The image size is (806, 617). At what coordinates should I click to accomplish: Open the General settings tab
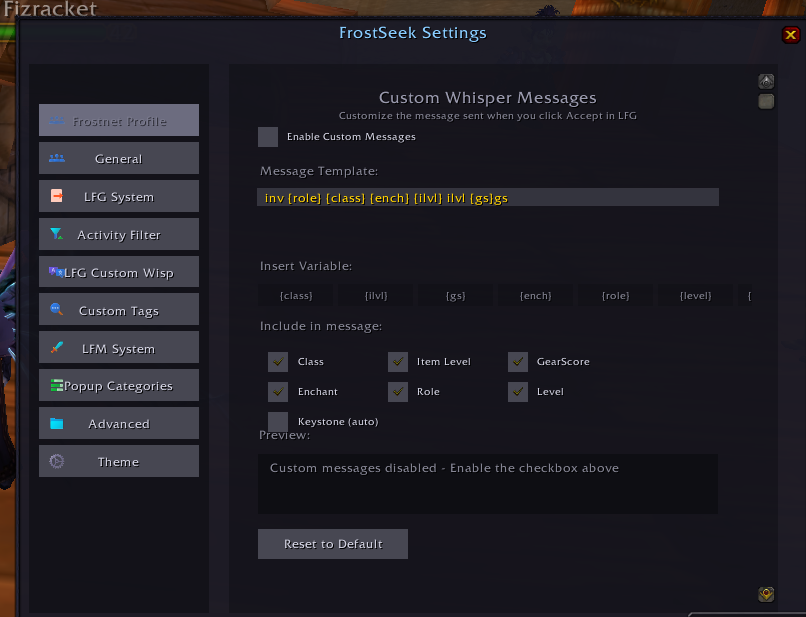(119, 158)
